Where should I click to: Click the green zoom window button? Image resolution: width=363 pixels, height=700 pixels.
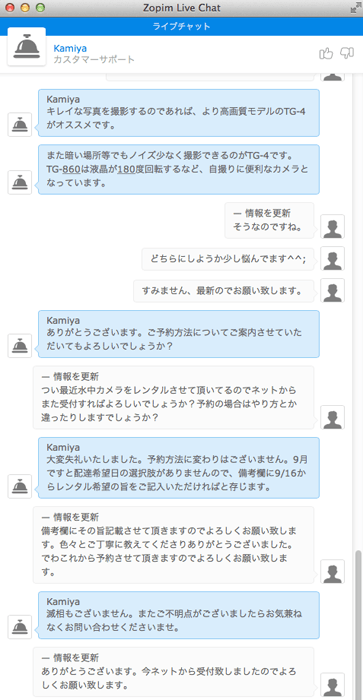pyautogui.click(x=40, y=8)
